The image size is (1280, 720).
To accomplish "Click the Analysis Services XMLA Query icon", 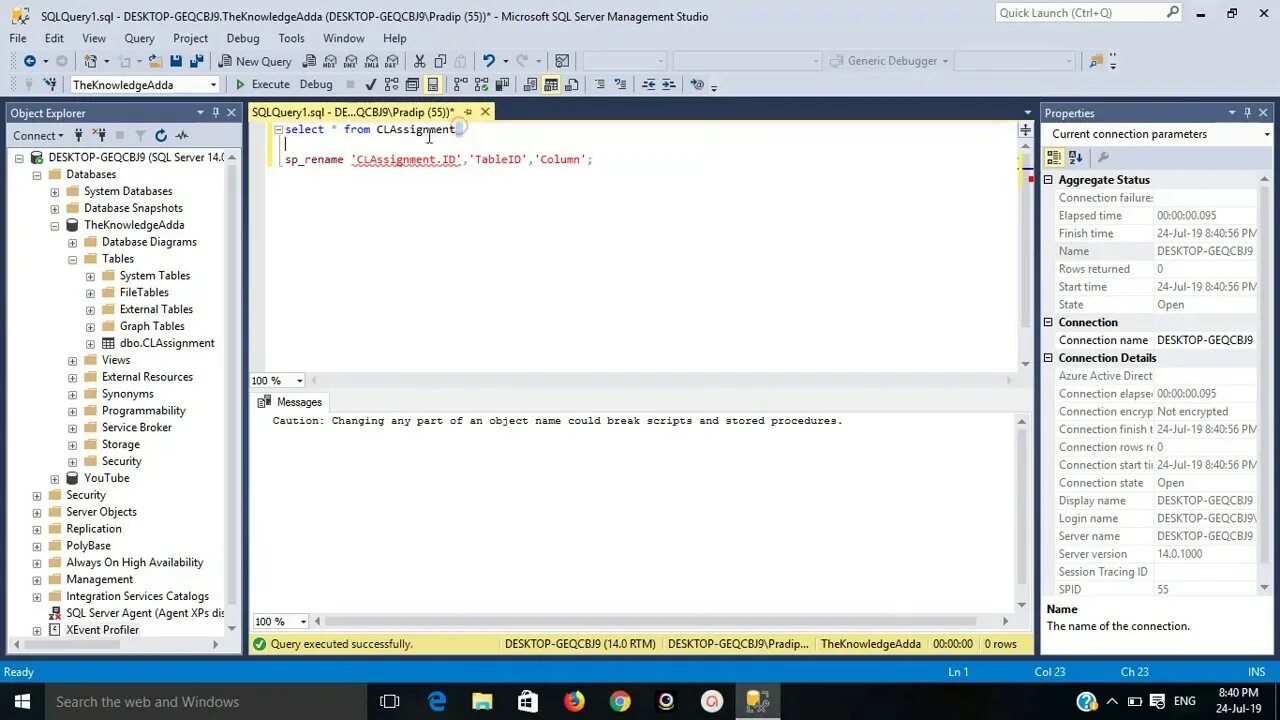I will [371, 61].
